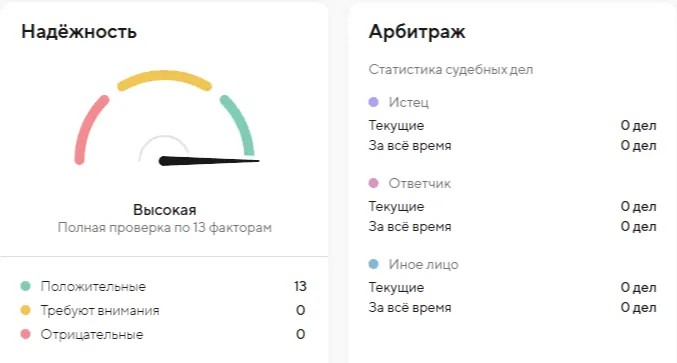677x363 pixels.
Task: Click the Надёжность card heading
Action: pos(79,32)
